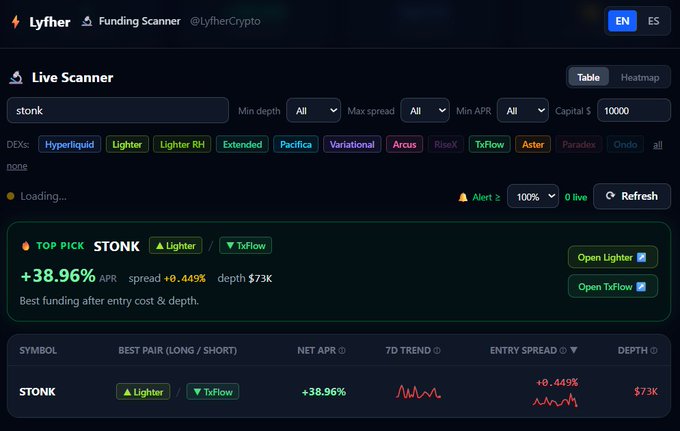The height and width of the screenshot is (431, 680).
Task: Switch to the Heatmap view tab
Action: [640, 77]
